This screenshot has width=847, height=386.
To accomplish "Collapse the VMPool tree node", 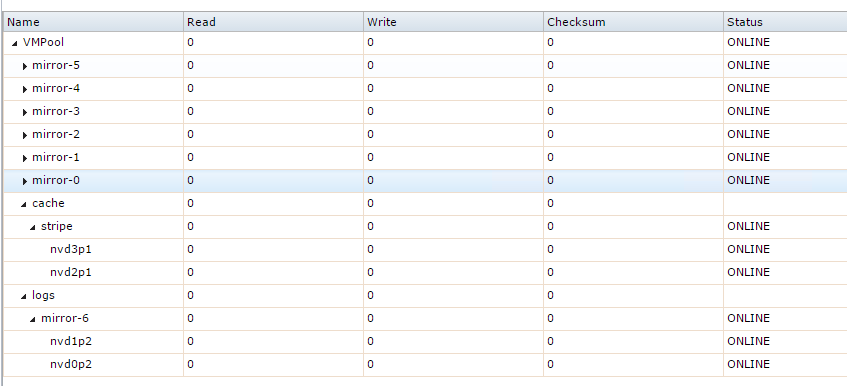I will point(15,43).
